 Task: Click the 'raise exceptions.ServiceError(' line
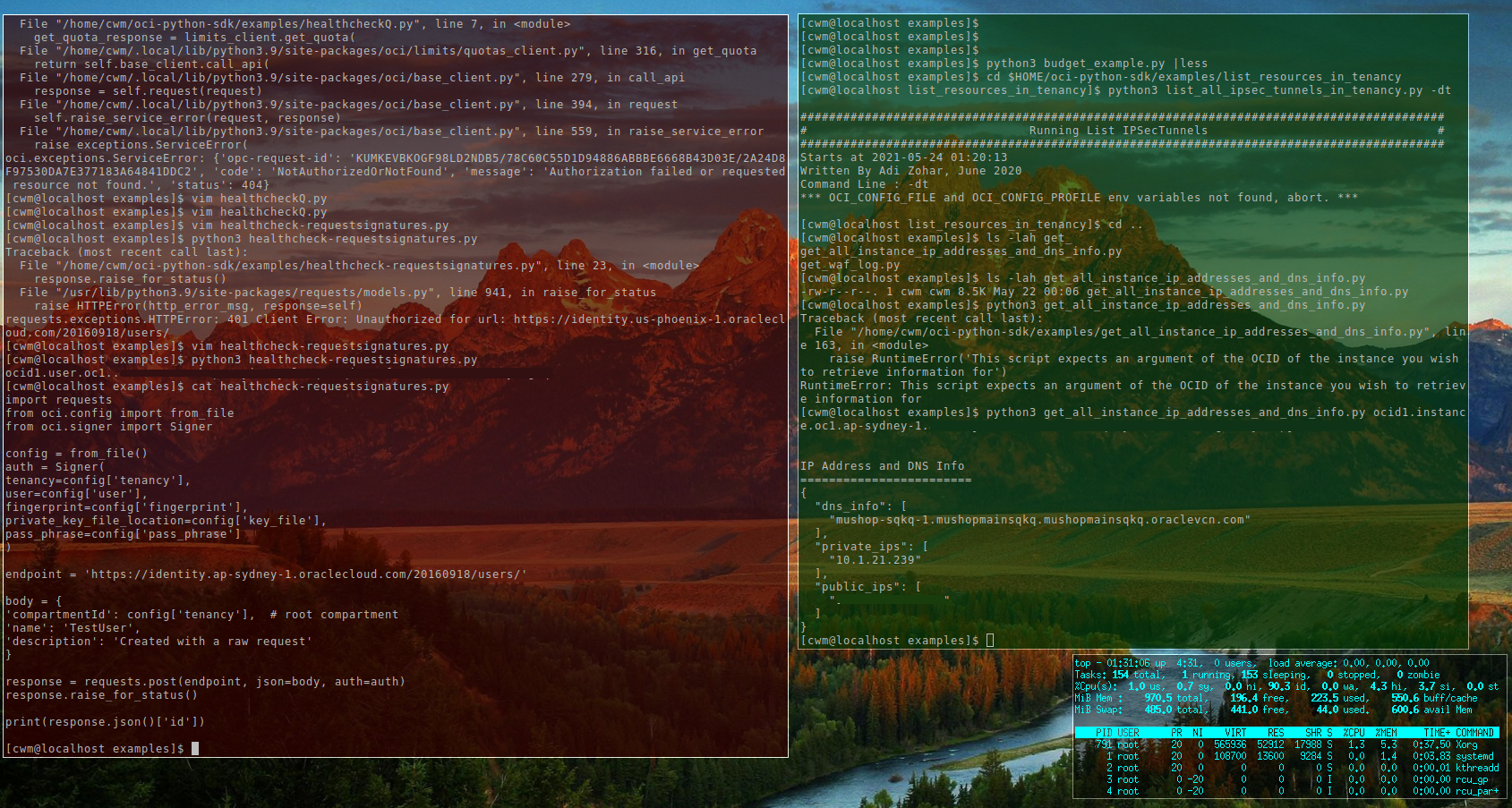(x=141, y=145)
